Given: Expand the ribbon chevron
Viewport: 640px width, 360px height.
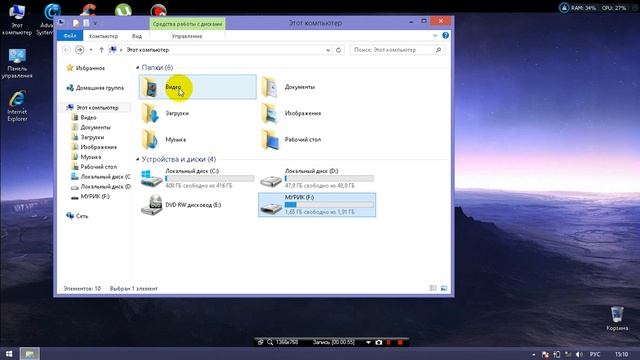Looking at the screenshot, I should pyautogui.click(x=435, y=36).
